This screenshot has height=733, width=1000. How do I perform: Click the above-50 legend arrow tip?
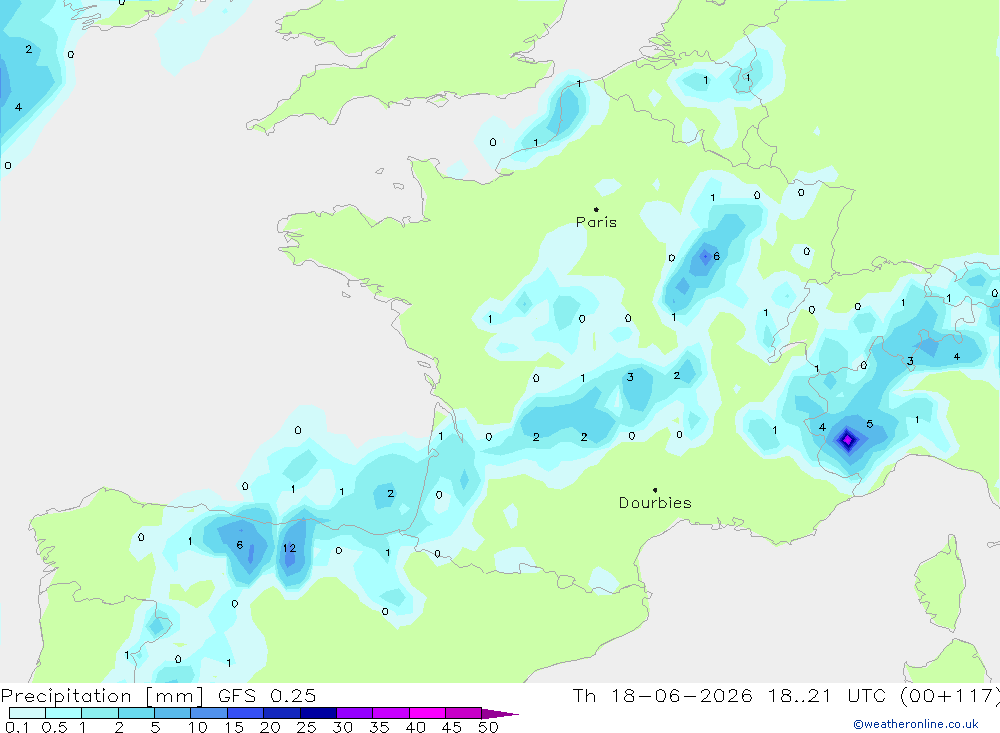click(x=500, y=713)
